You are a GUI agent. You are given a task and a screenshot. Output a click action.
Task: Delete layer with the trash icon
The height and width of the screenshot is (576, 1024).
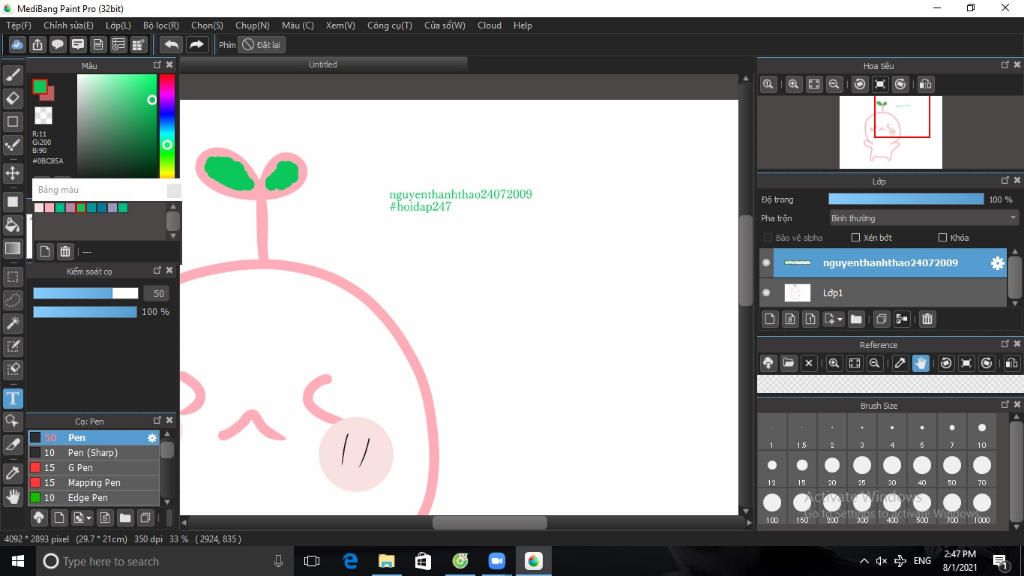(x=927, y=319)
